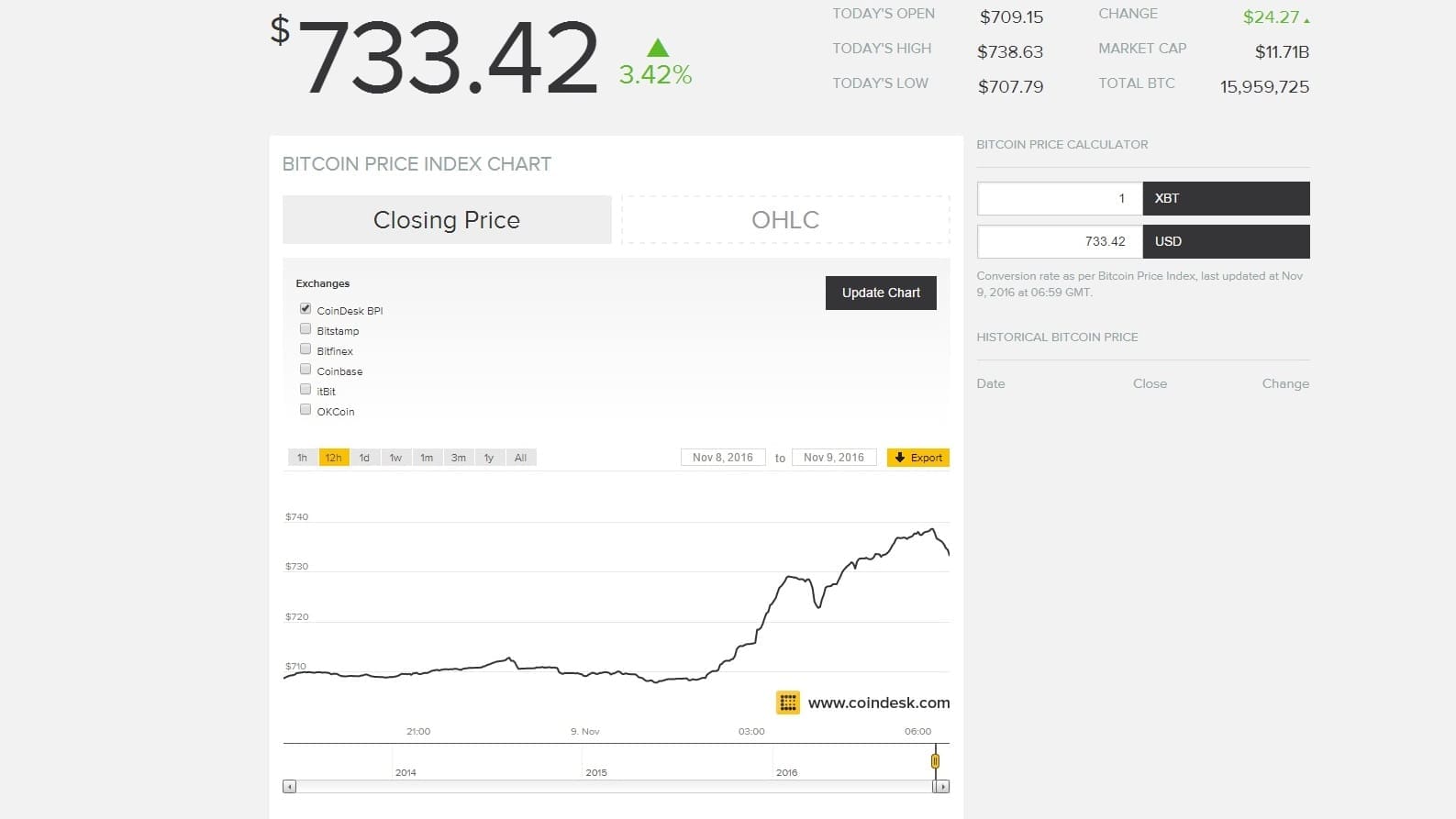This screenshot has height=819, width=1456.
Task: Click the $709.15 today's open value
Action: tap(1011, 17)
